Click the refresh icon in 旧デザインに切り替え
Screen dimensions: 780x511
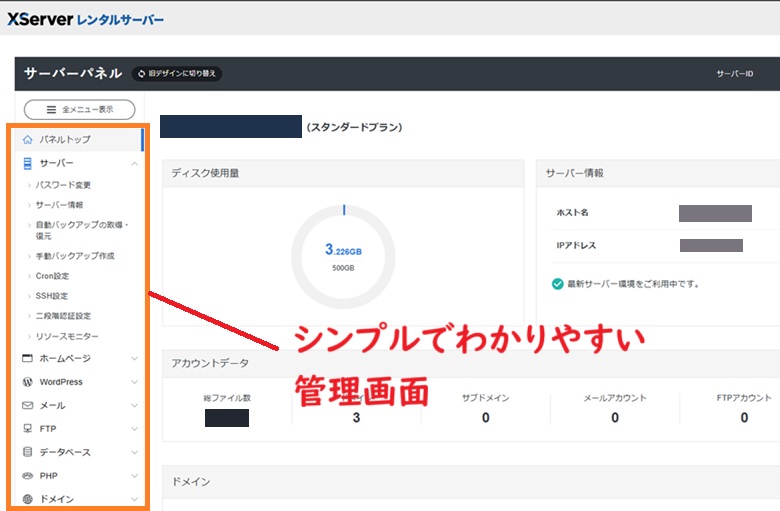[x=141, y=74]
